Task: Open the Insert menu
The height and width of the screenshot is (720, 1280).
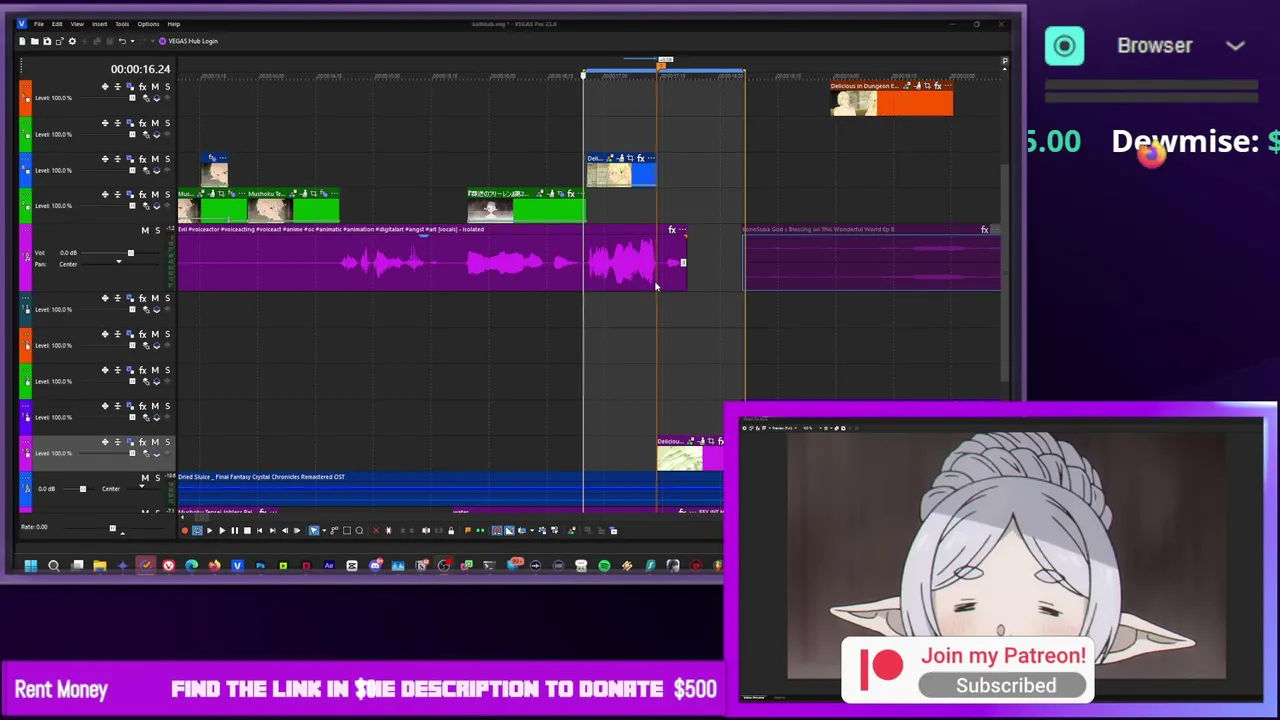Action: 99,24
